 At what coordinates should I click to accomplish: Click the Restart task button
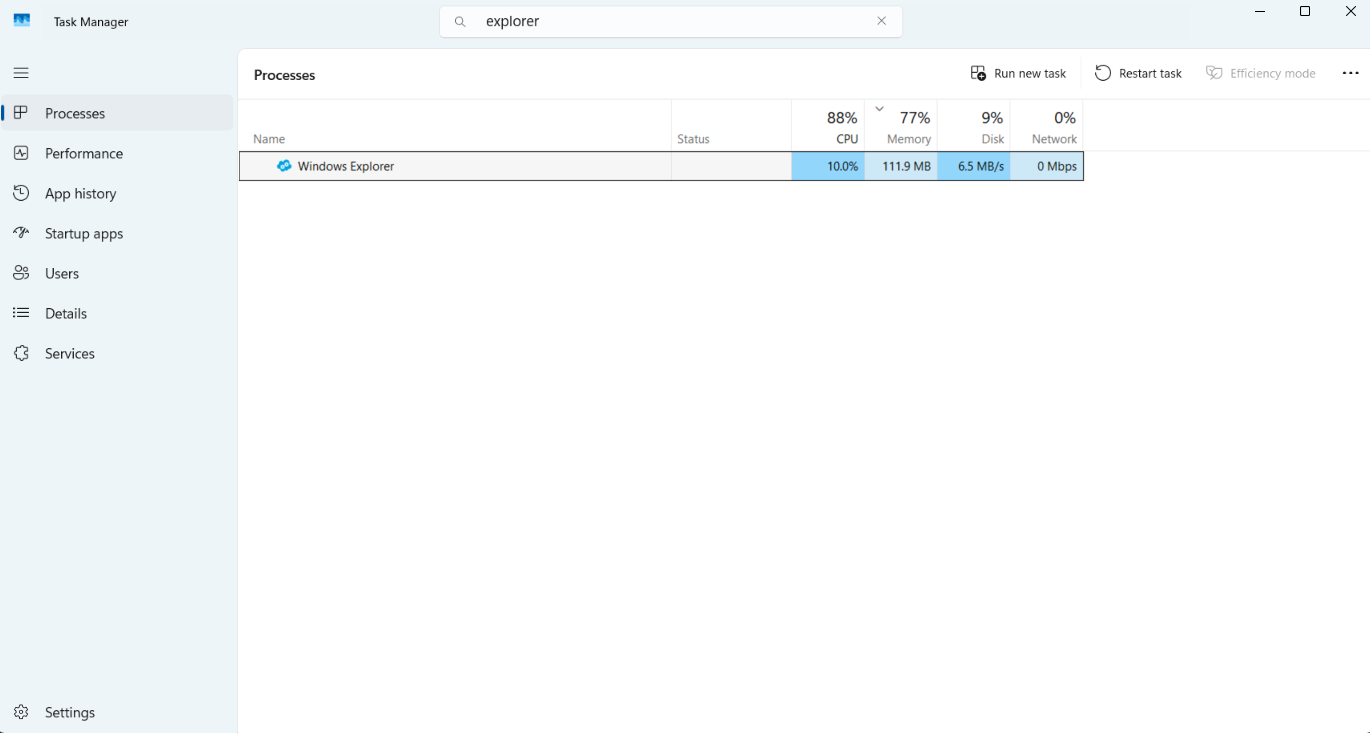1138,73
